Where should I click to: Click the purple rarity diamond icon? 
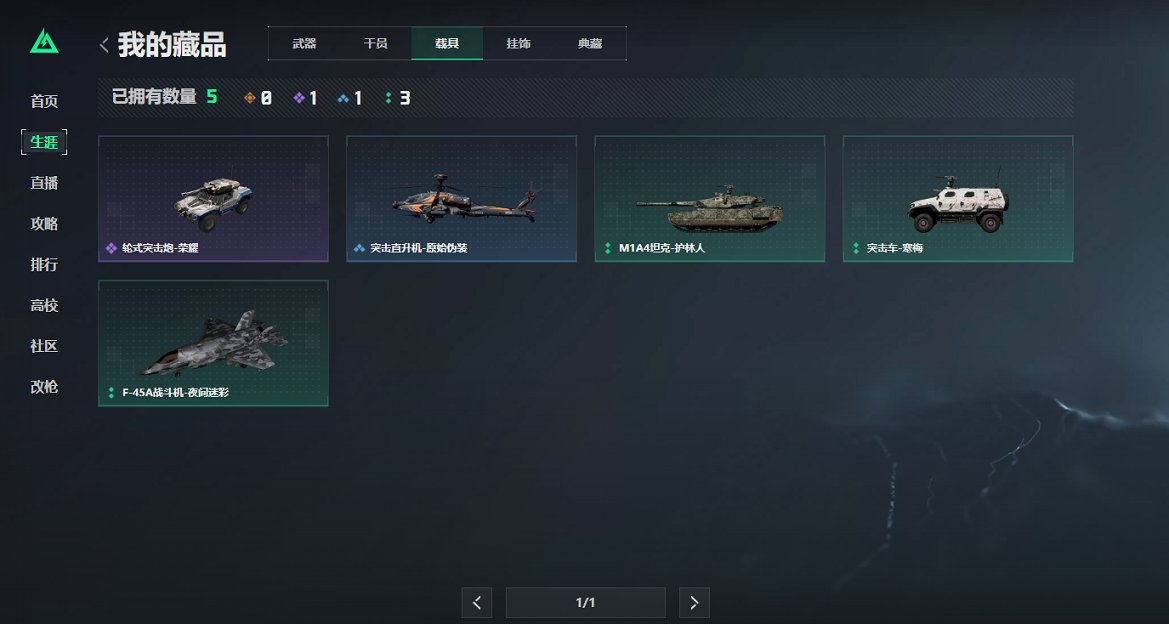tap(299, 98)
